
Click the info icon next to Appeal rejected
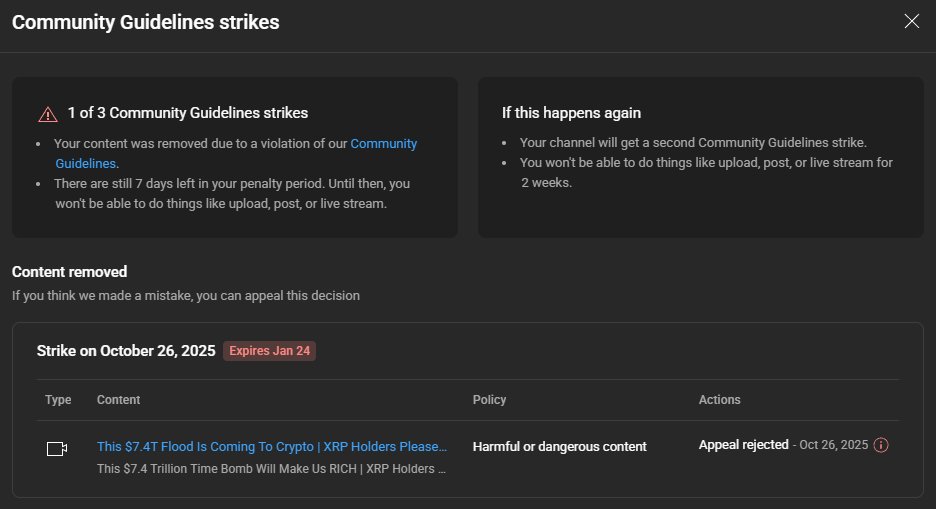coord(881,445)
